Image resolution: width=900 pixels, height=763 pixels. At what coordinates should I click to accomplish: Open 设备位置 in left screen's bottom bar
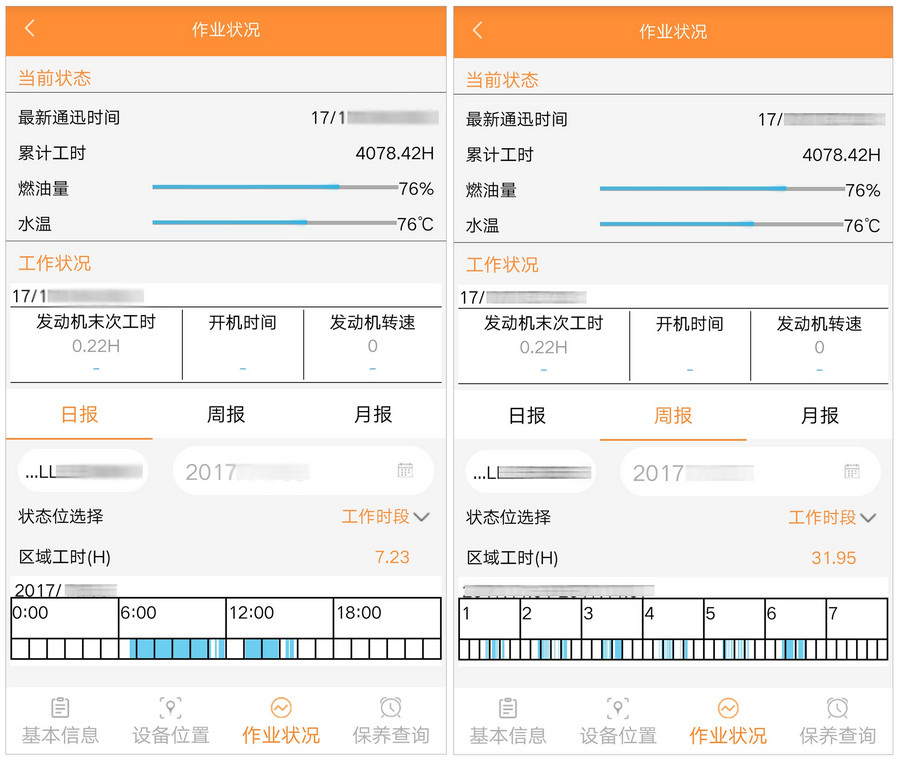(x=171, y=722)
